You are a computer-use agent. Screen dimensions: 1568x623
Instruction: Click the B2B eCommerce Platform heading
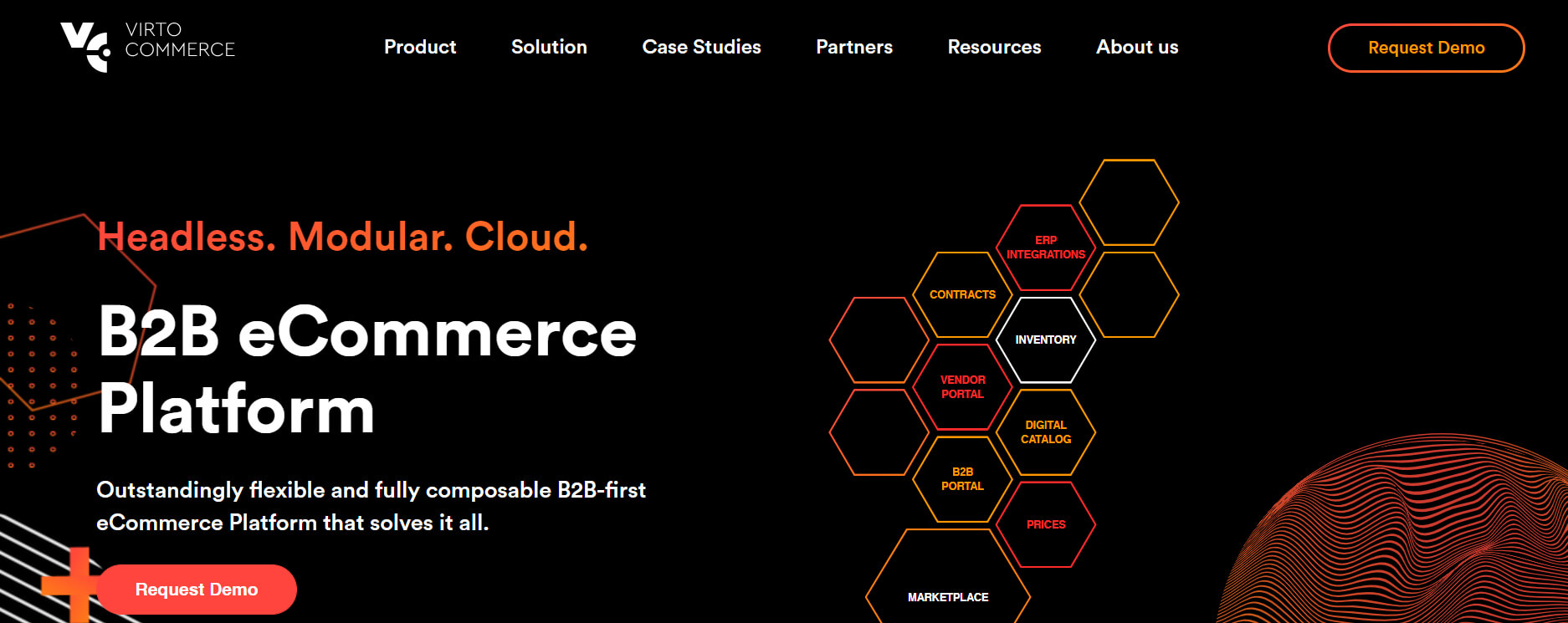coord(367,370)
